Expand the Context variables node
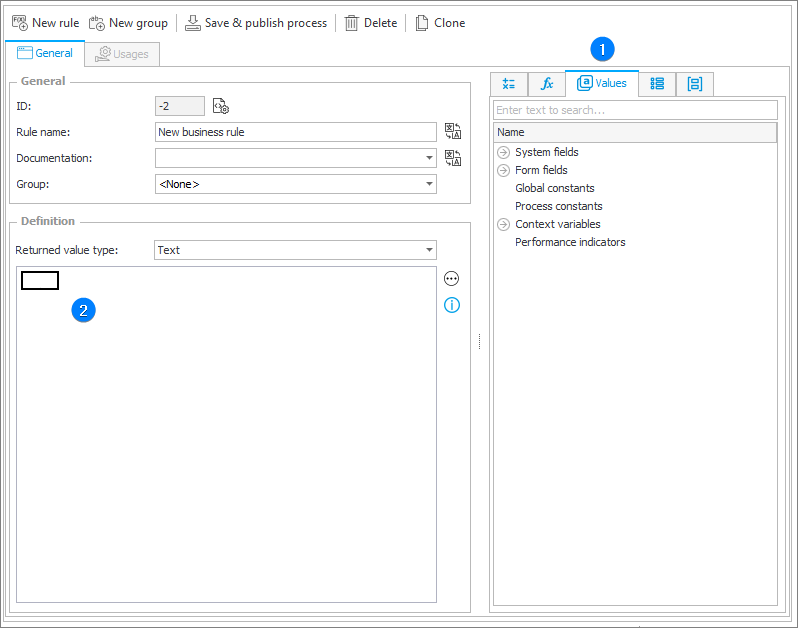Image resolution: width=798 pixels, height=628 pixels. [503, 224]
